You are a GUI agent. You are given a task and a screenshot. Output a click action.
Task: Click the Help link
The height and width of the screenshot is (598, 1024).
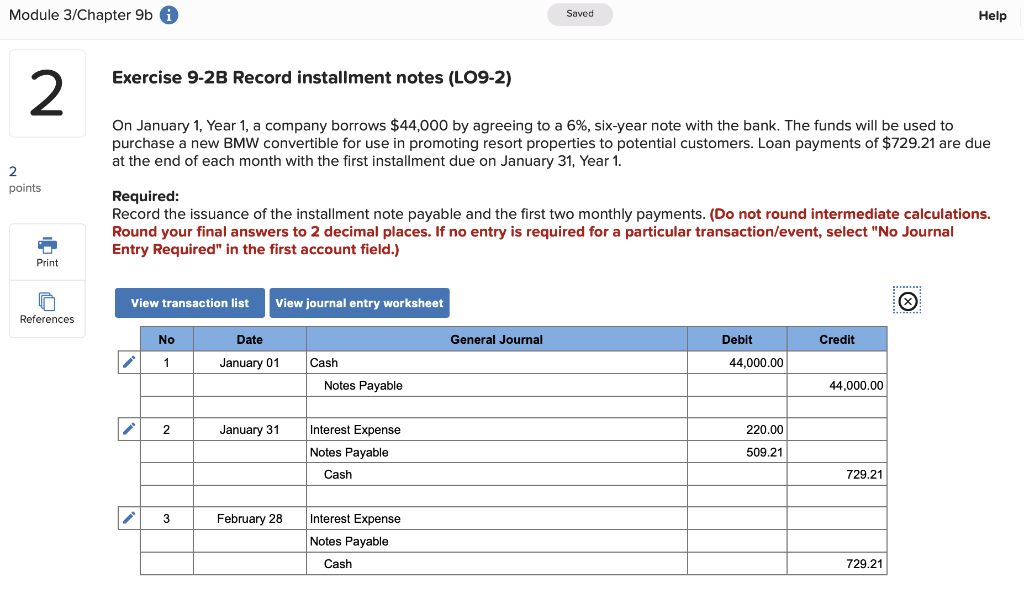(992, 15)
